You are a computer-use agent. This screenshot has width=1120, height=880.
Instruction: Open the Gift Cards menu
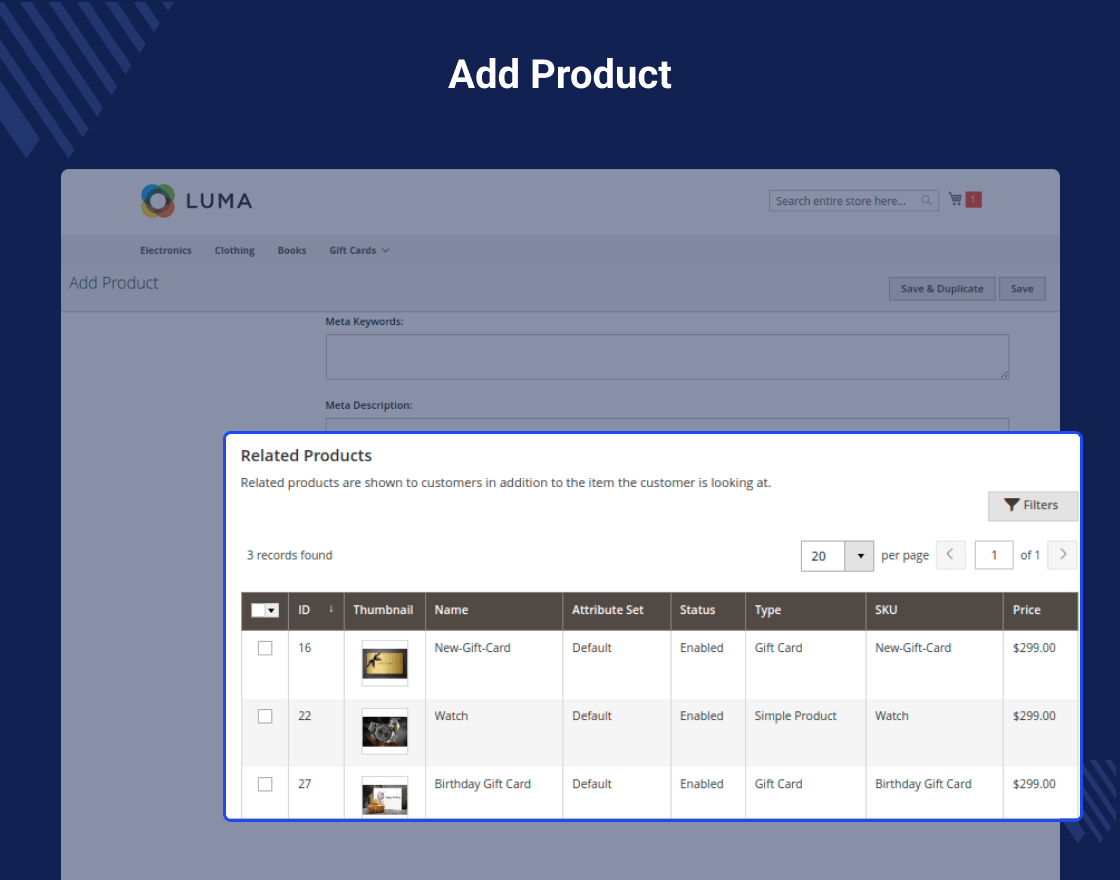[353, 251]
